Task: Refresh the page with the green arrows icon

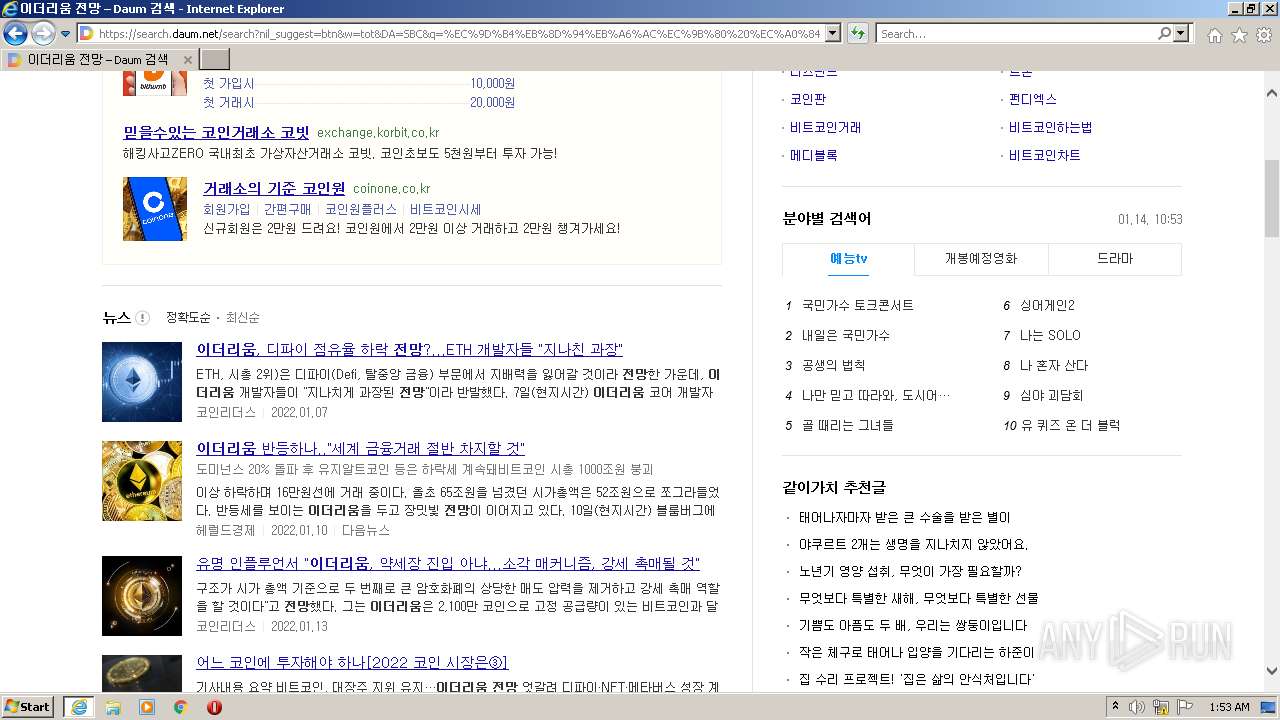Action: tap(857, 34)
